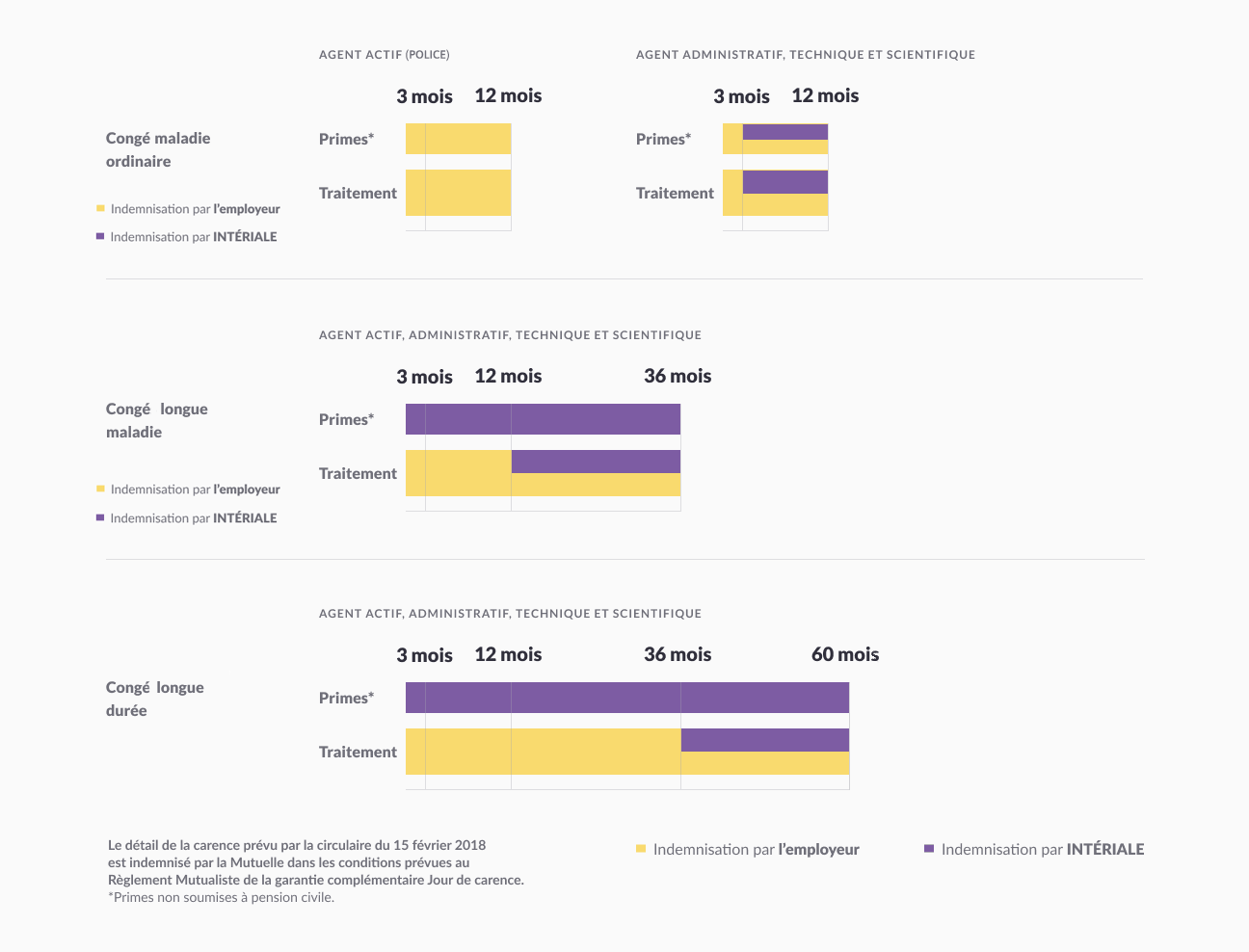Click purple Primes bar in Congé longue durée
The width and height of the screenshot is (1249, 952).
(x=626, y=698)
